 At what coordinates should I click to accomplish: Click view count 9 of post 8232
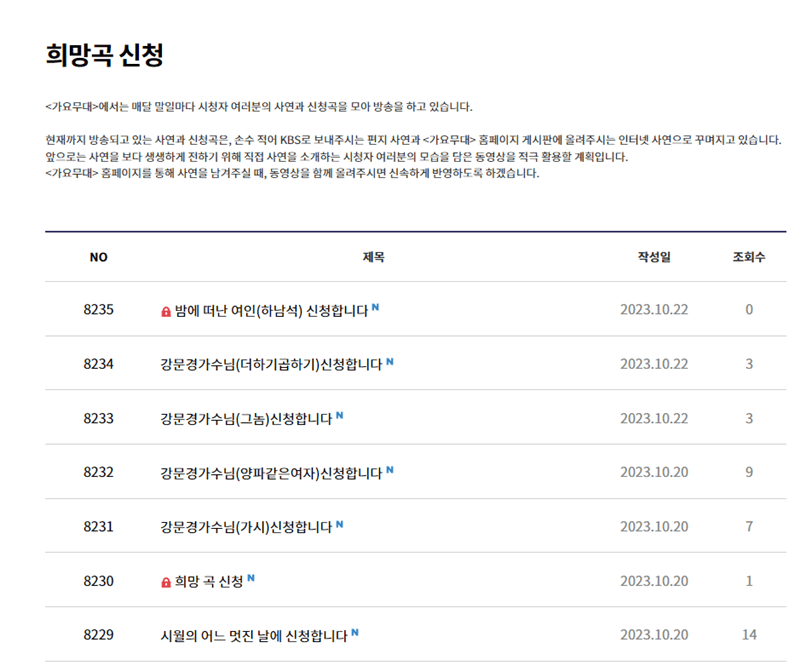pyautogui.click(x=749, y=472)
